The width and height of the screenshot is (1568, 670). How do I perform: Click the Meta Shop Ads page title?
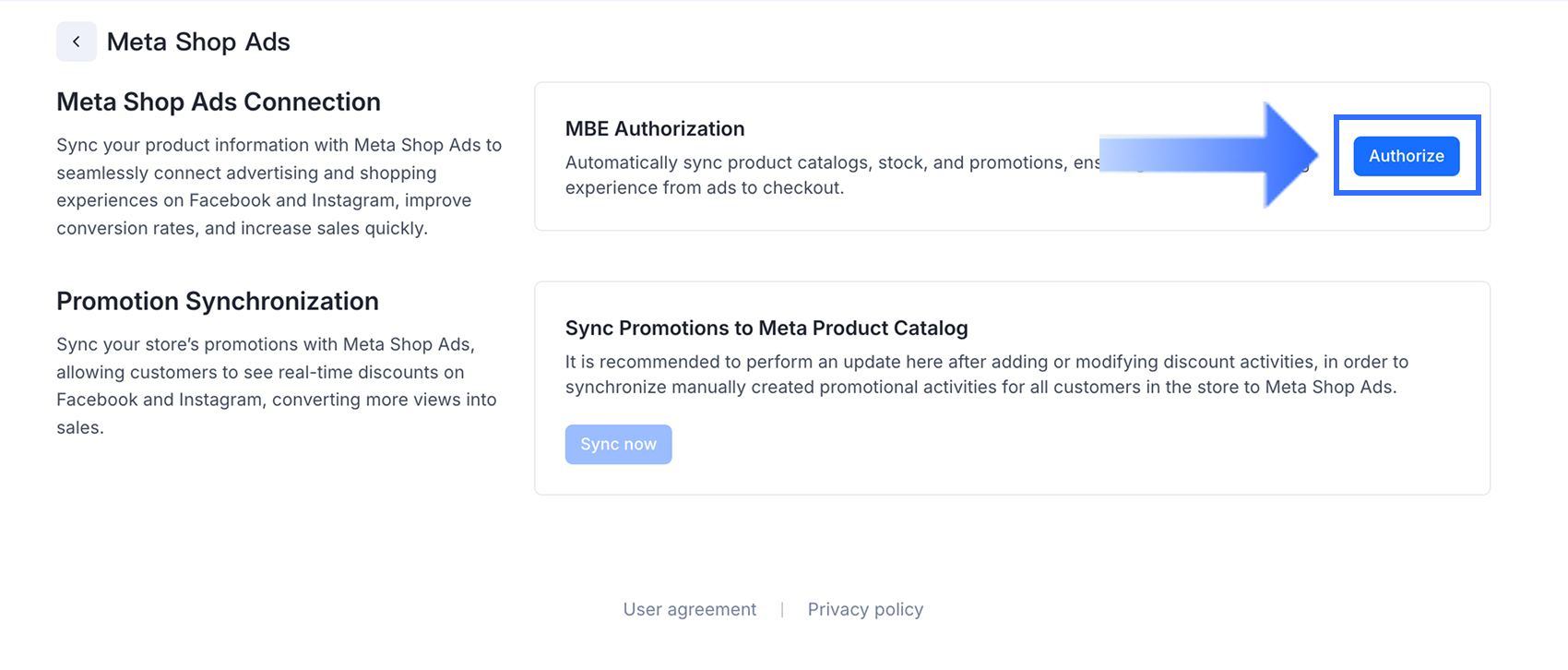click(198, 42)
